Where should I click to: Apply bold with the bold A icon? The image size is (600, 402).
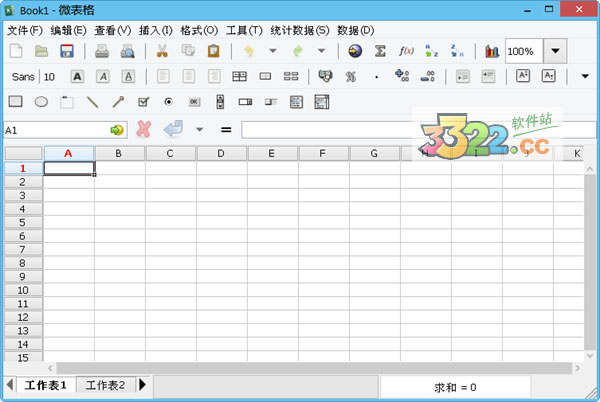pos(77,76)
